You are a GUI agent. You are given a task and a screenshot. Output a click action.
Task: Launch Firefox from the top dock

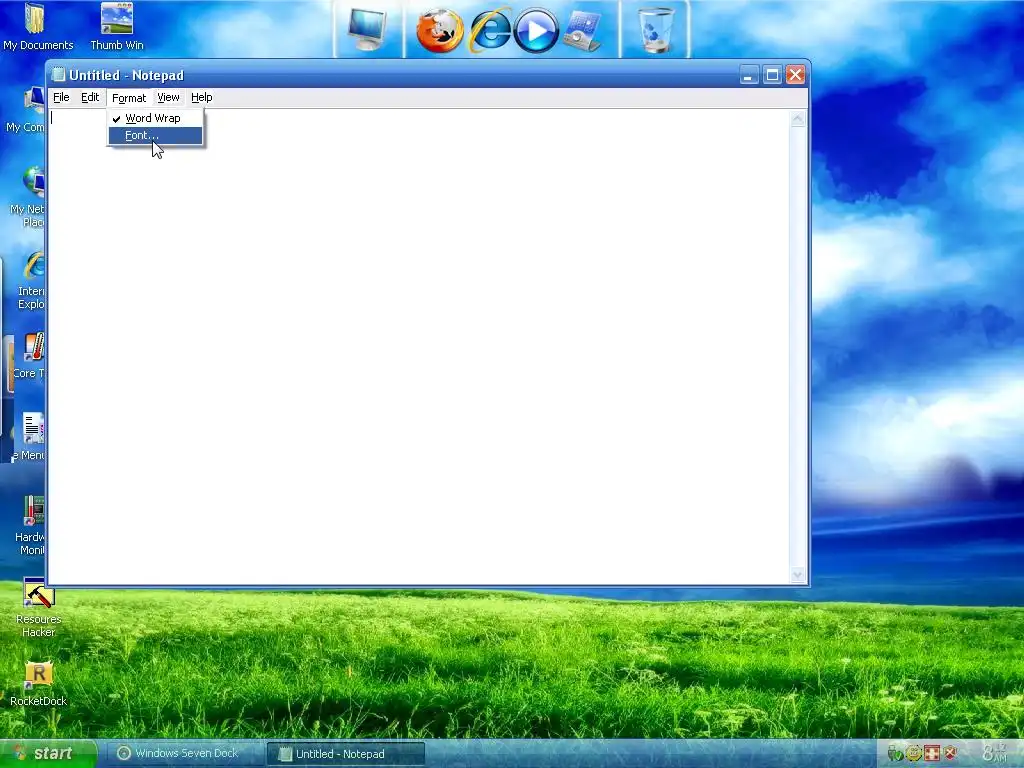[x=440, y=30]
